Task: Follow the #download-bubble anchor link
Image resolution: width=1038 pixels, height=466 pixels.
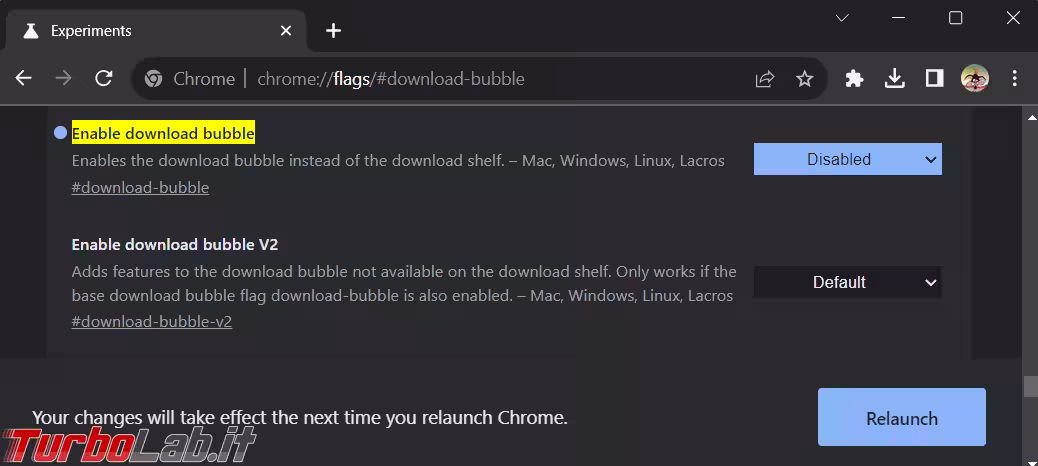Action: (x=140, y=187)
